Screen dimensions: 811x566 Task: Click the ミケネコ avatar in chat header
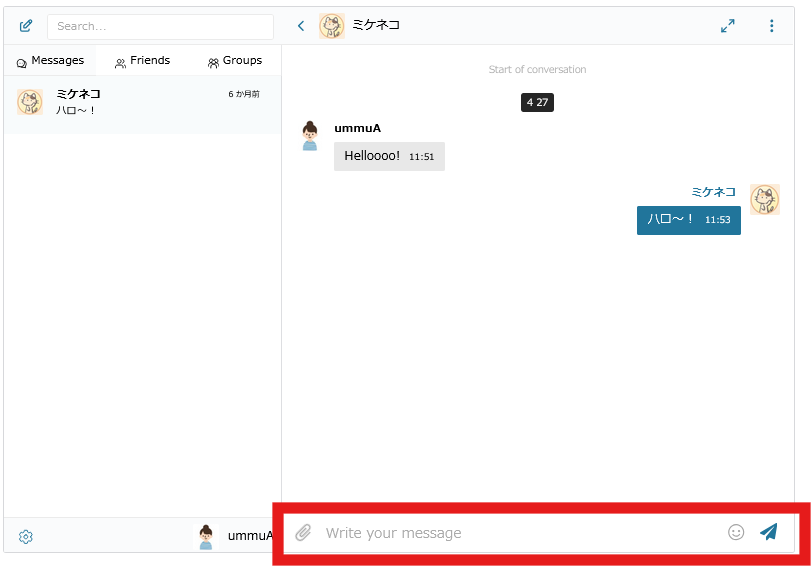332,26
